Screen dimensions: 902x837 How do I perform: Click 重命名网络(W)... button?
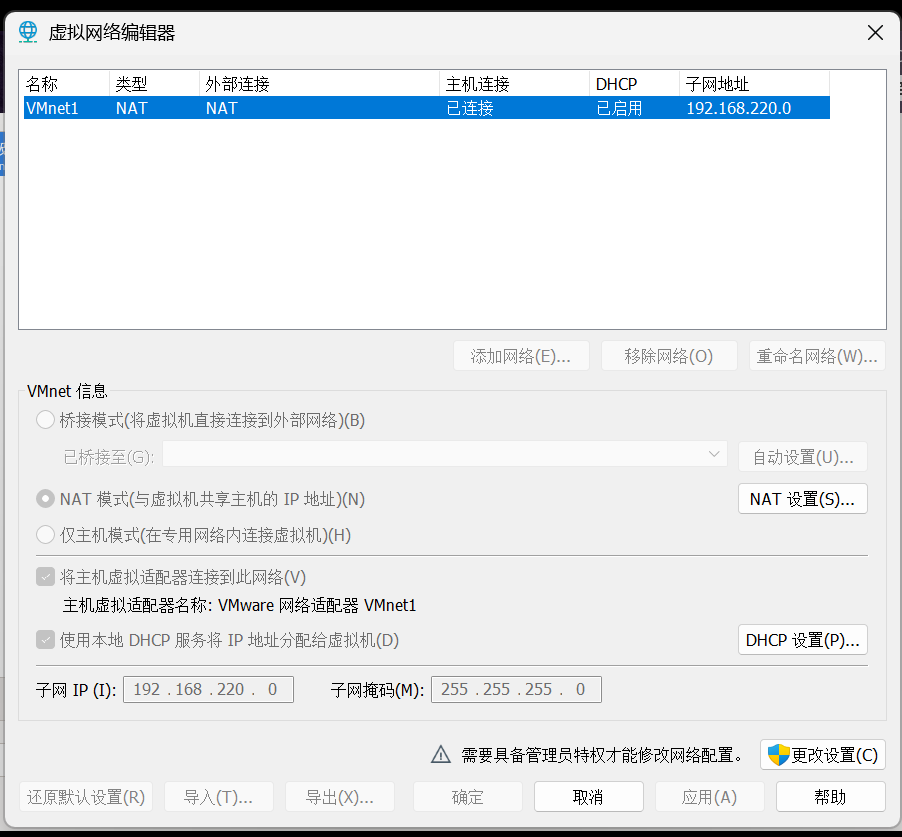point(817,356)
